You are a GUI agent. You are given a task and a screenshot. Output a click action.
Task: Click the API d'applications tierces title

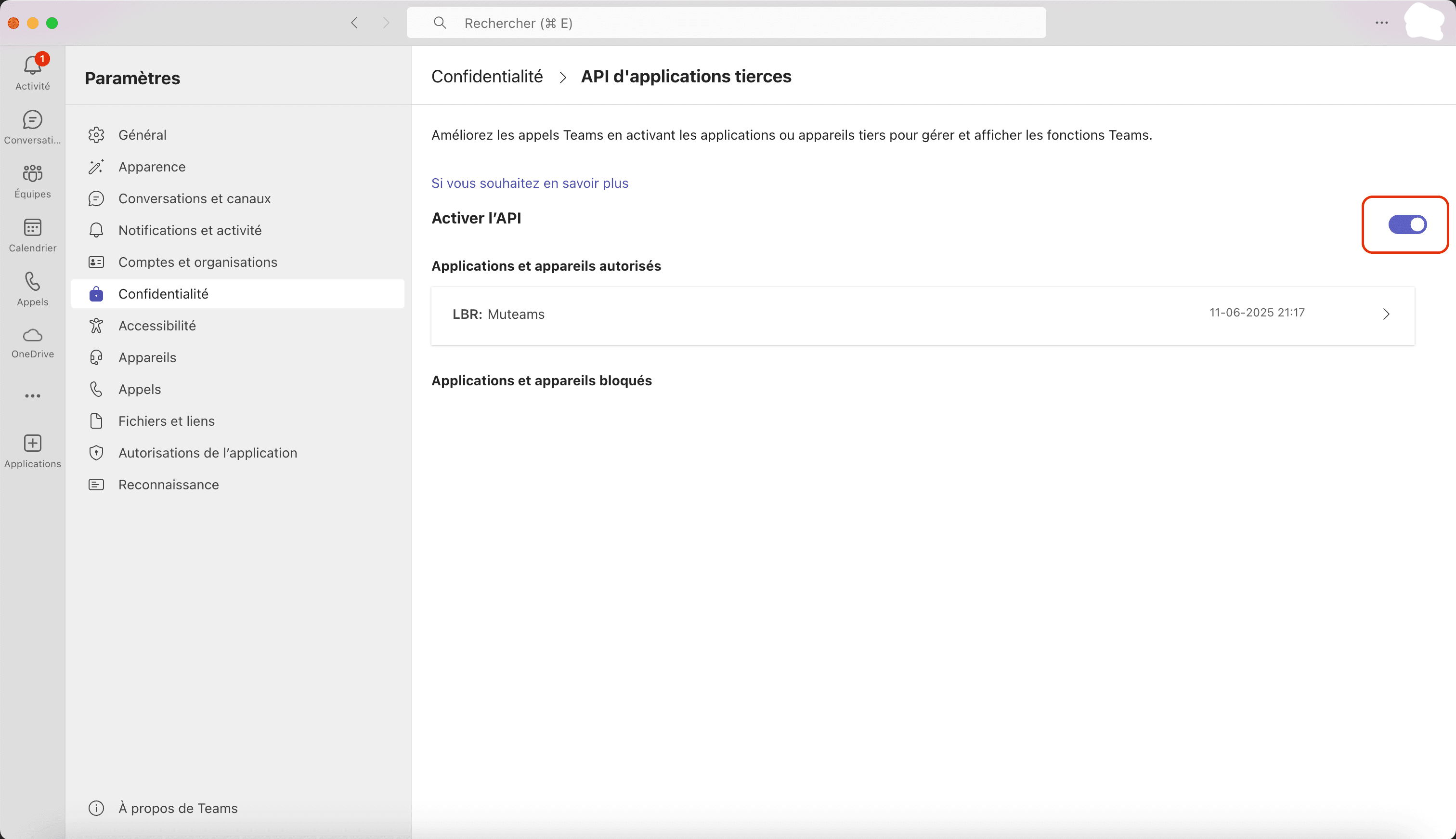[686, 77]
